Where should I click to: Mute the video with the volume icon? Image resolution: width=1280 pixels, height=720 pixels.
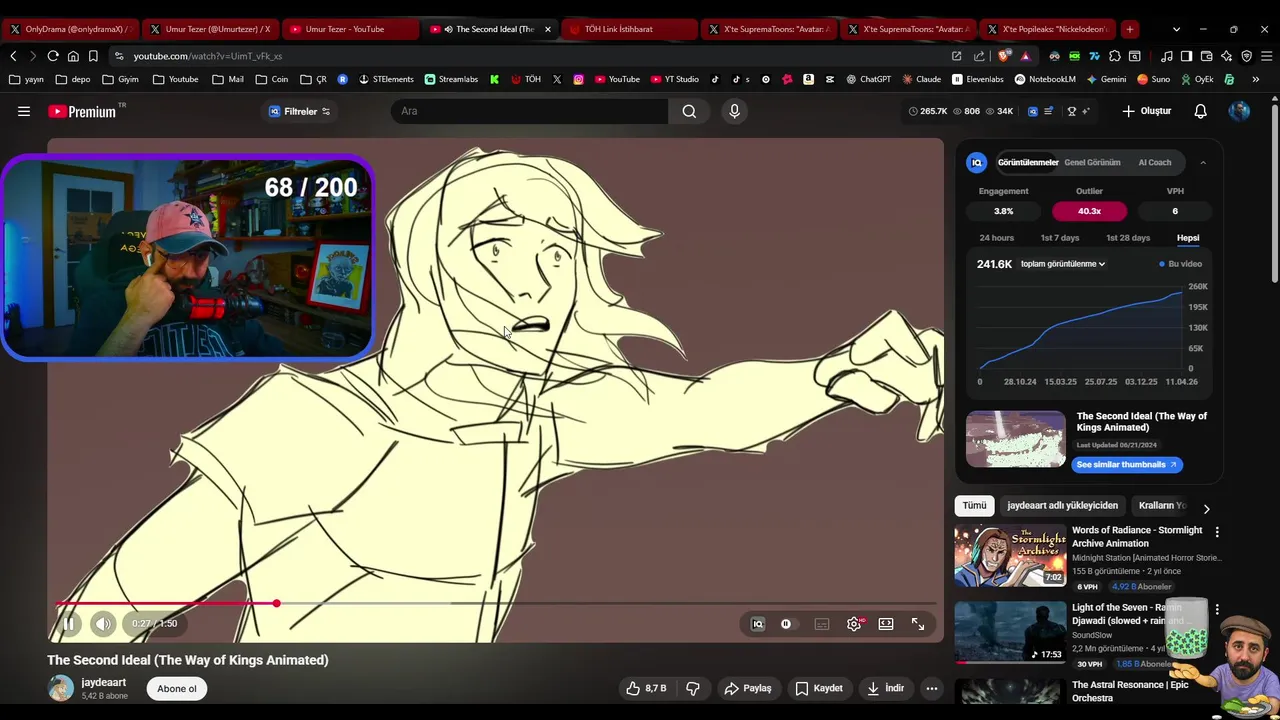pyautogui.click(x=104, y=624)
